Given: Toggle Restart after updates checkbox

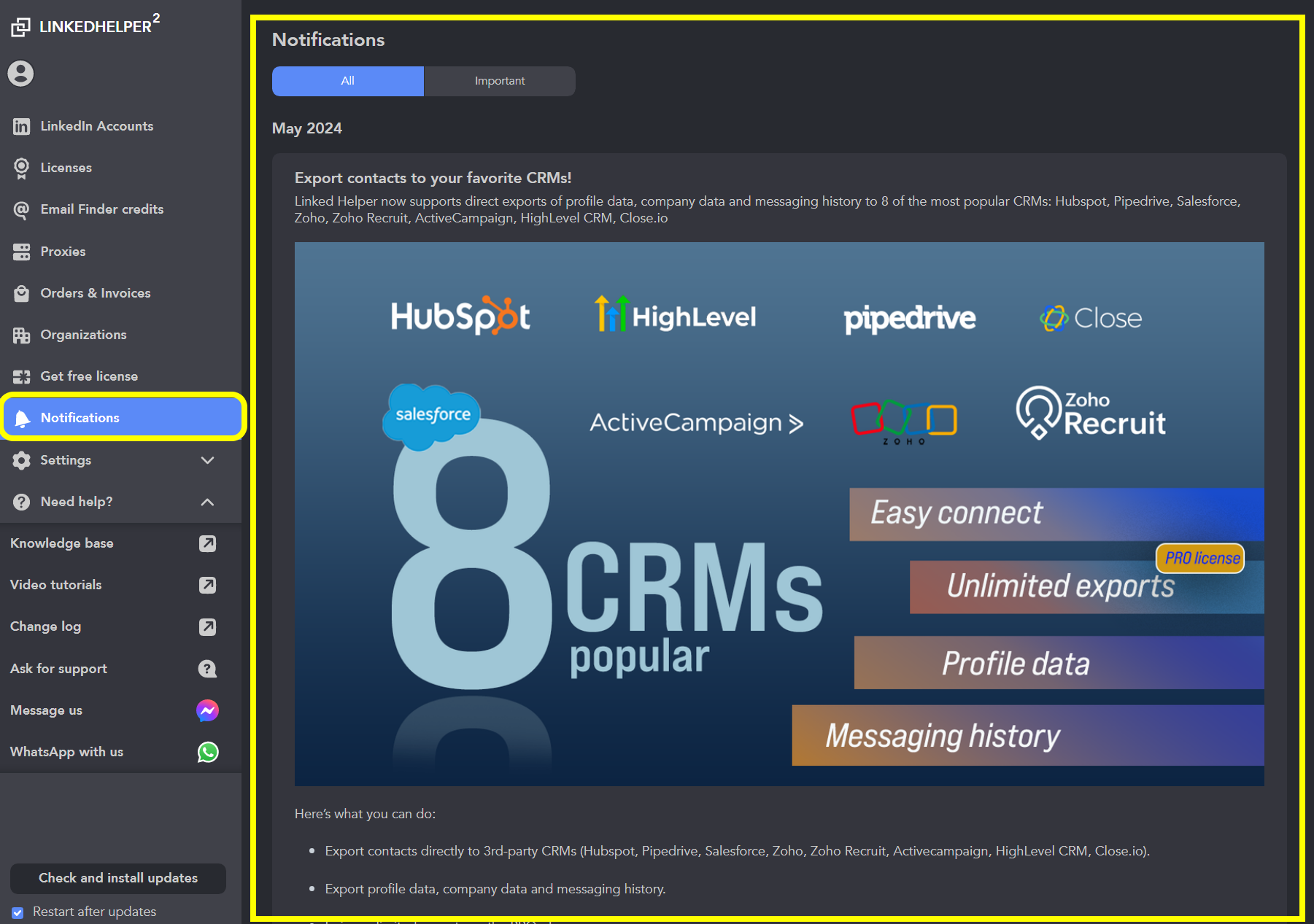Looking at the screenshot, I should 18,912.
